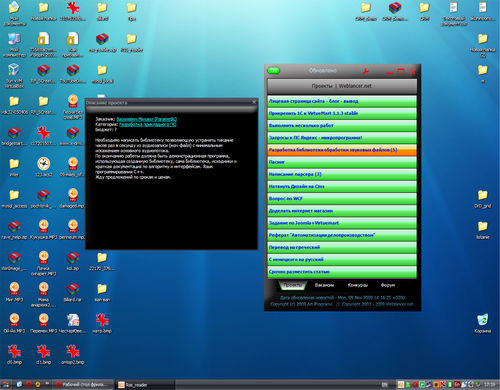
Task: Open project 'Перевод на греческий'
Action: pyautogui.click(x=342, y=247)
